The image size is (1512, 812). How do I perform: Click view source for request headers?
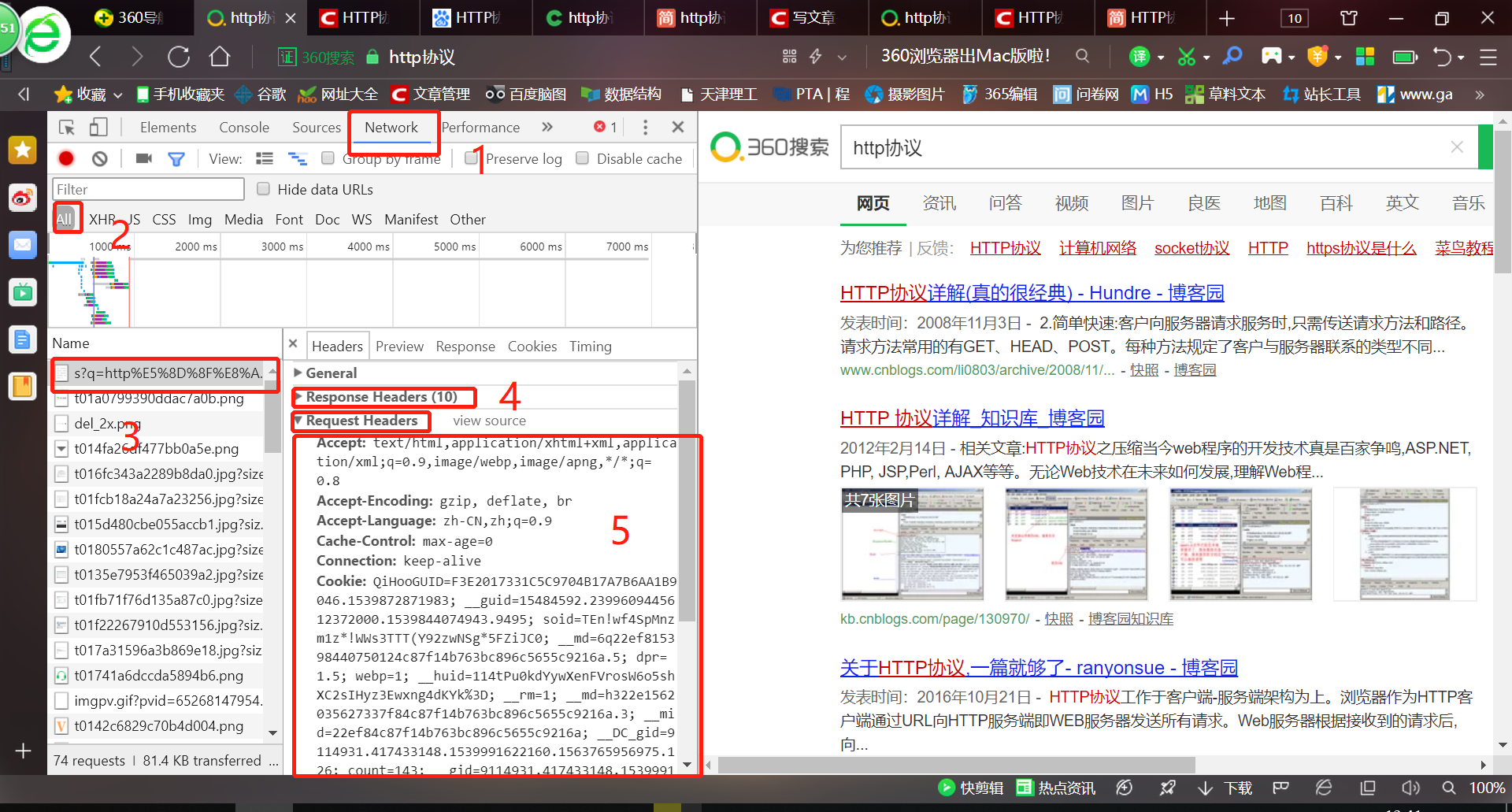(489, 421)
